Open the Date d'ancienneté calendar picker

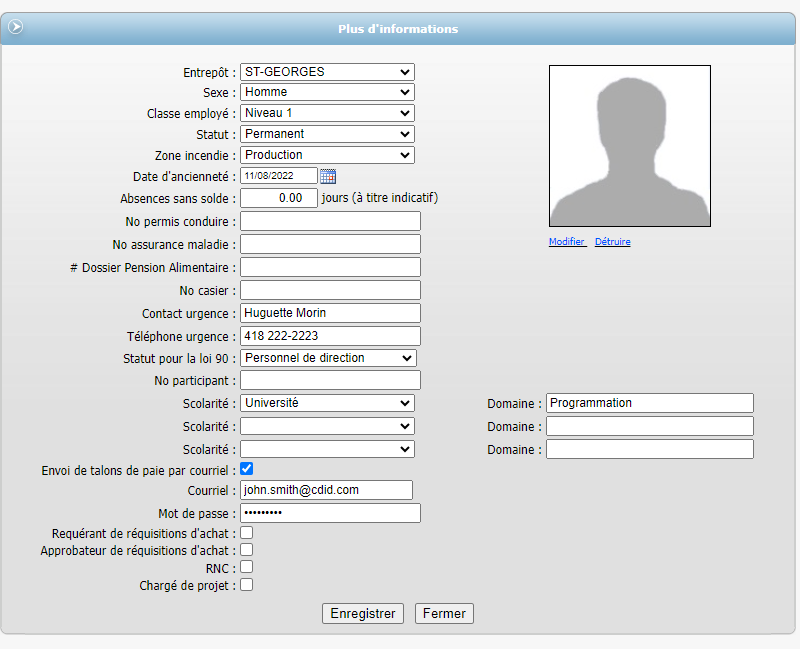coord(328,176)
